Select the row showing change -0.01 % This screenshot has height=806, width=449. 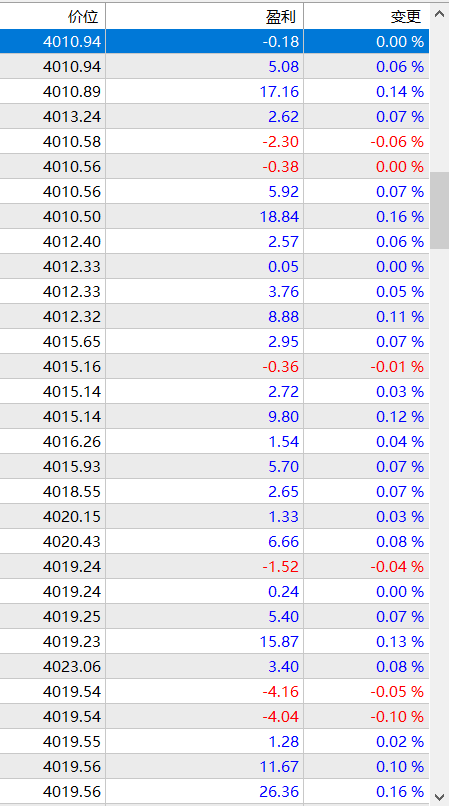[214, 367]
